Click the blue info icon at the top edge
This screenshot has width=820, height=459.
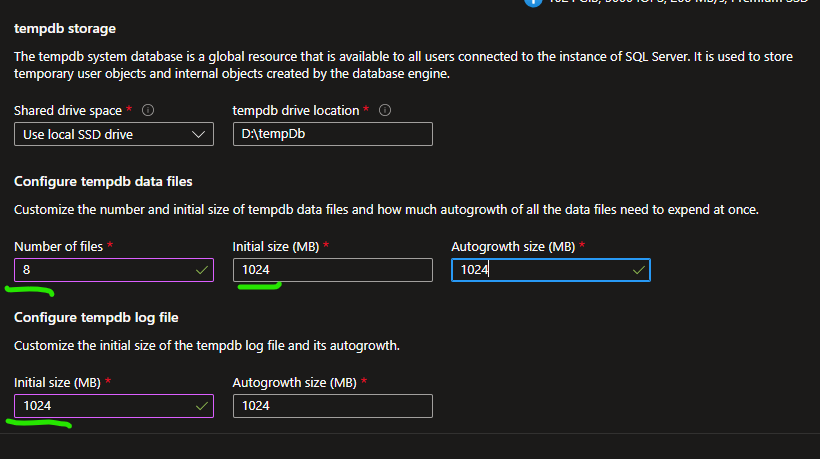[x=533, y=3]
